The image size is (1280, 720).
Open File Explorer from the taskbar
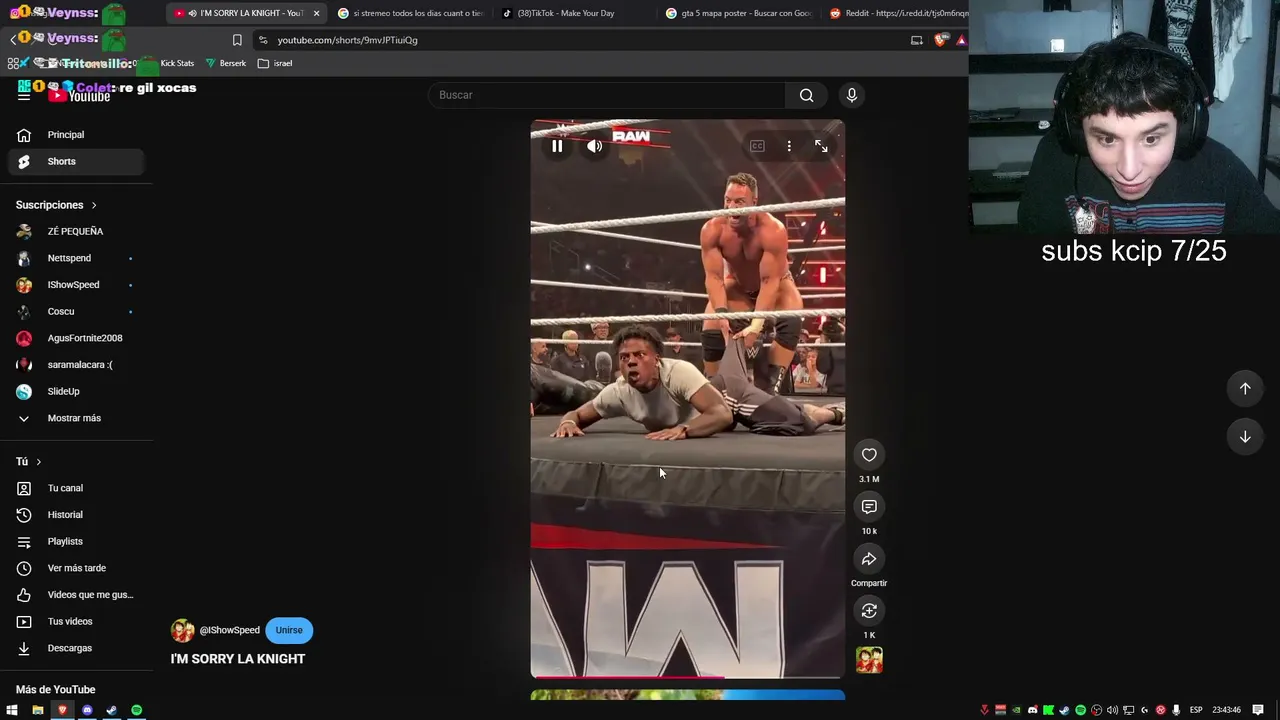tap(37, 710)
